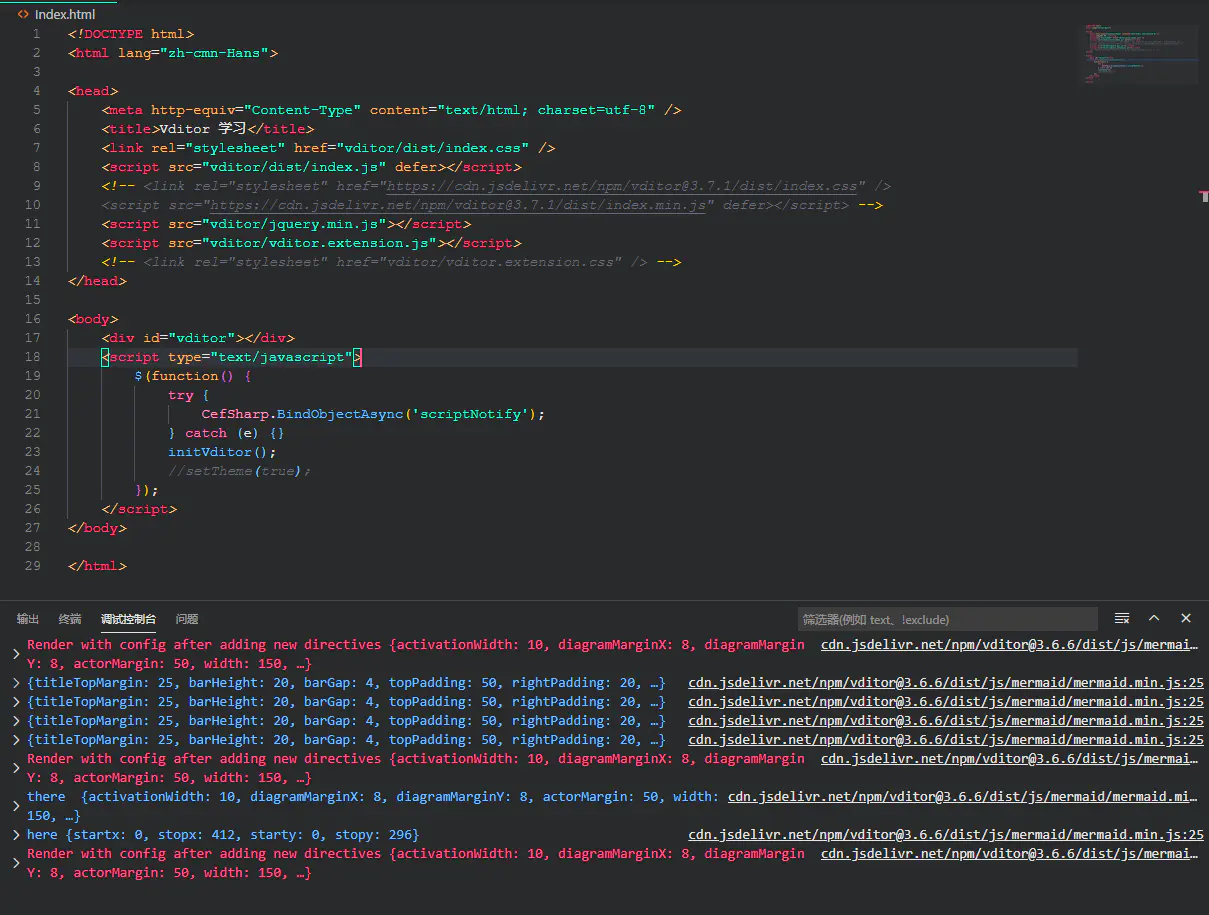Click the HTML file icon on index.html tab
The height and width of the screenshot is (915, 1209).
(x=23, y=14)
